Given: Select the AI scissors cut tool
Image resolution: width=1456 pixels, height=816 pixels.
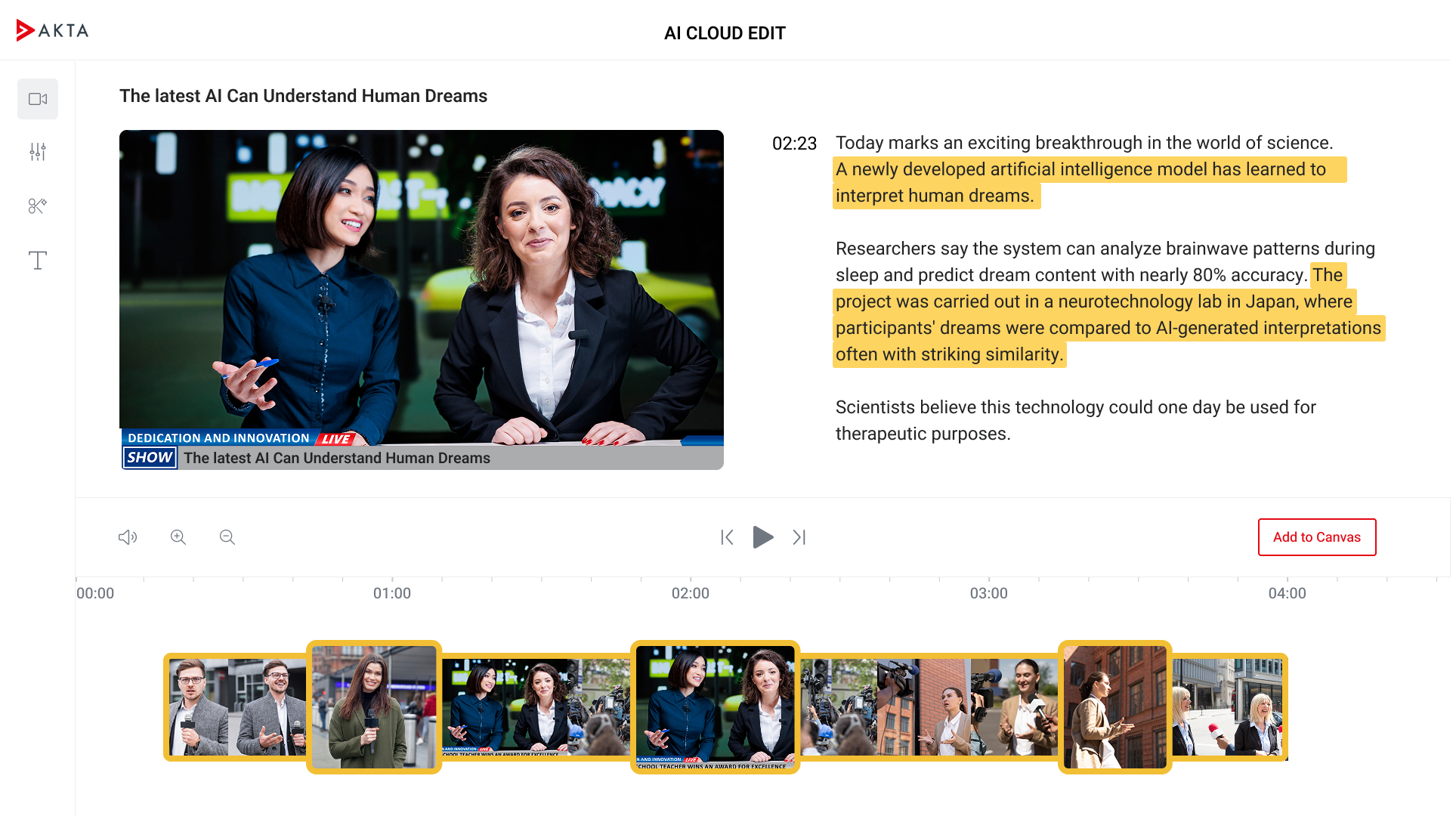Looking at the screenshot, I should (38, 206).
